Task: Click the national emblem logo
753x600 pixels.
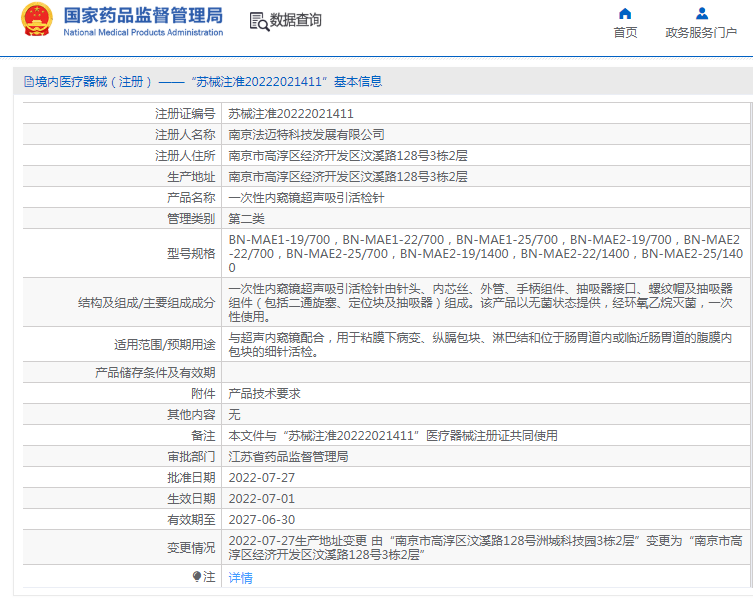Action: 36,20
